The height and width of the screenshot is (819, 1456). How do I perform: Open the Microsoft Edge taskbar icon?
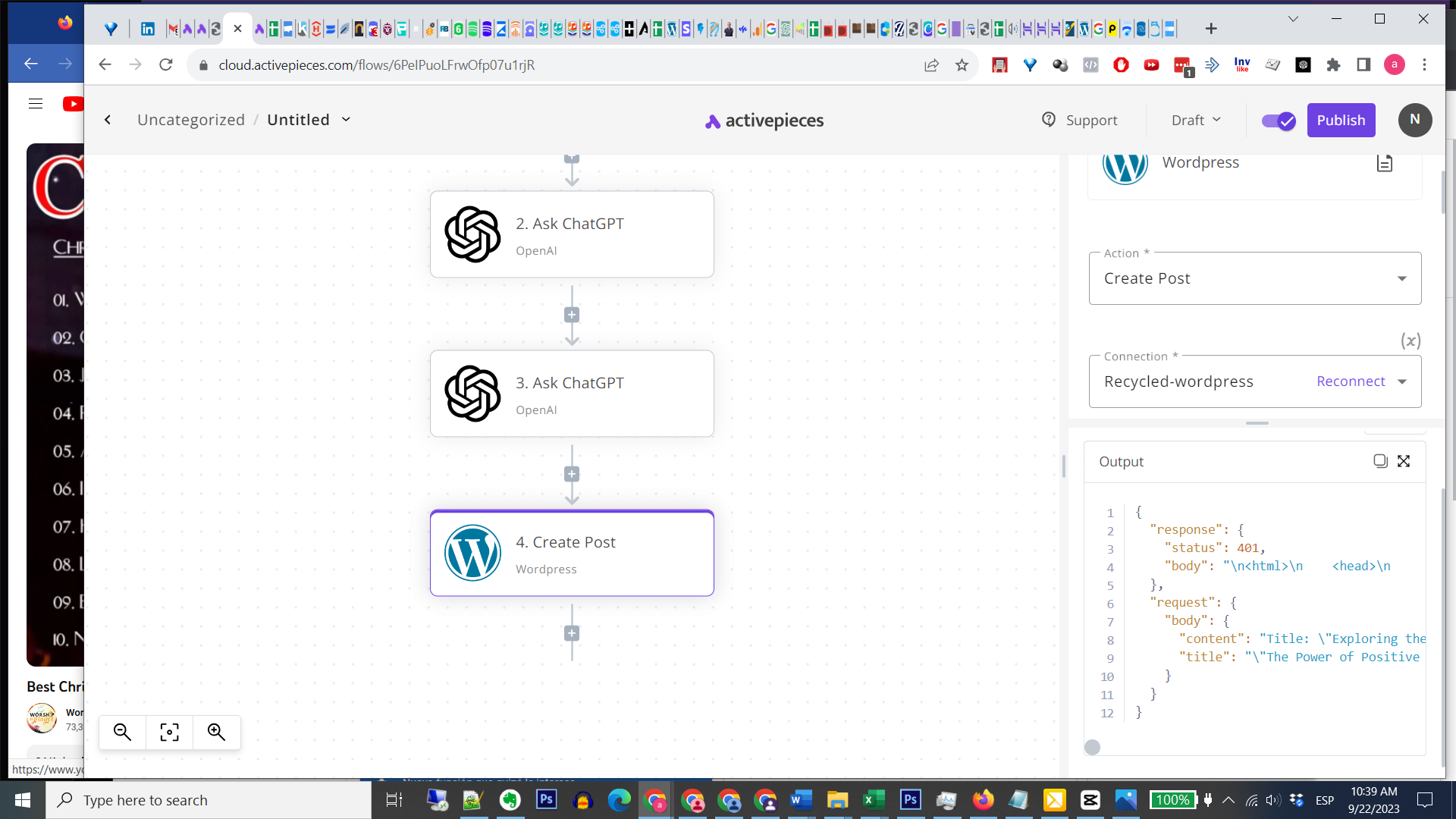point(619,800)
